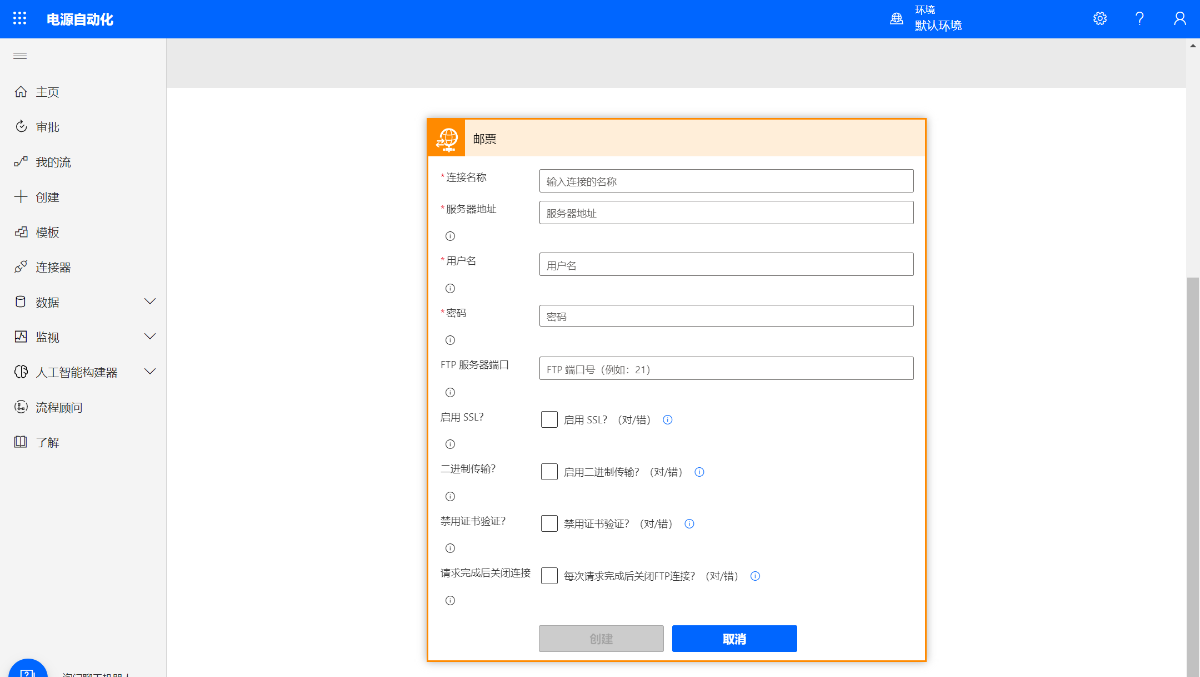Click the blue 取消 button
The height and width of the screenshot is (677, 1200).
(x=734, y=639)
